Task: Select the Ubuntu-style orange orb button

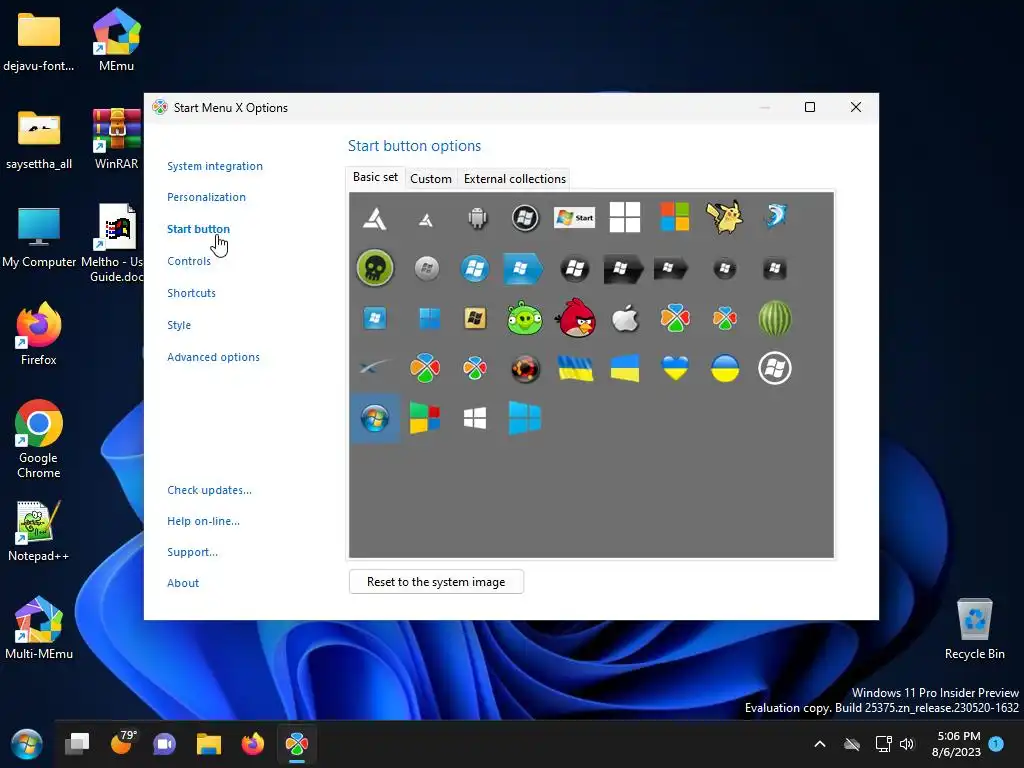Action: [524, 368]
